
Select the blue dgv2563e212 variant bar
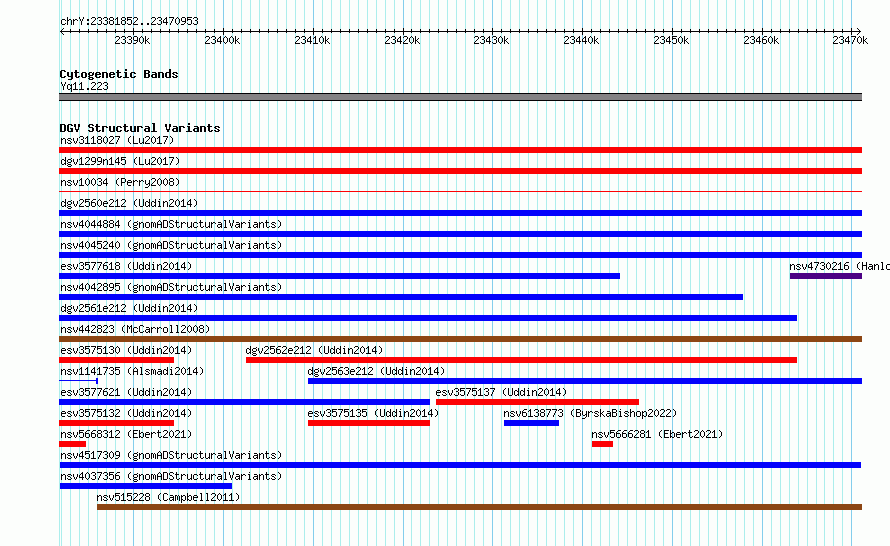coord(585,381)
